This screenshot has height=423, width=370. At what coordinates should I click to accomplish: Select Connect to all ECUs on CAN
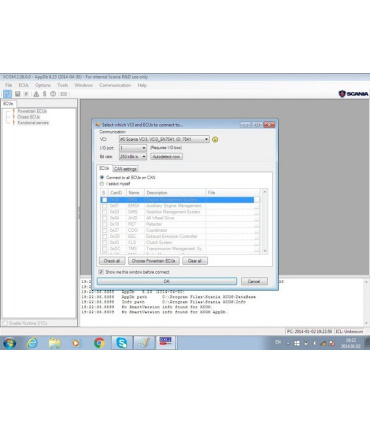128,177
